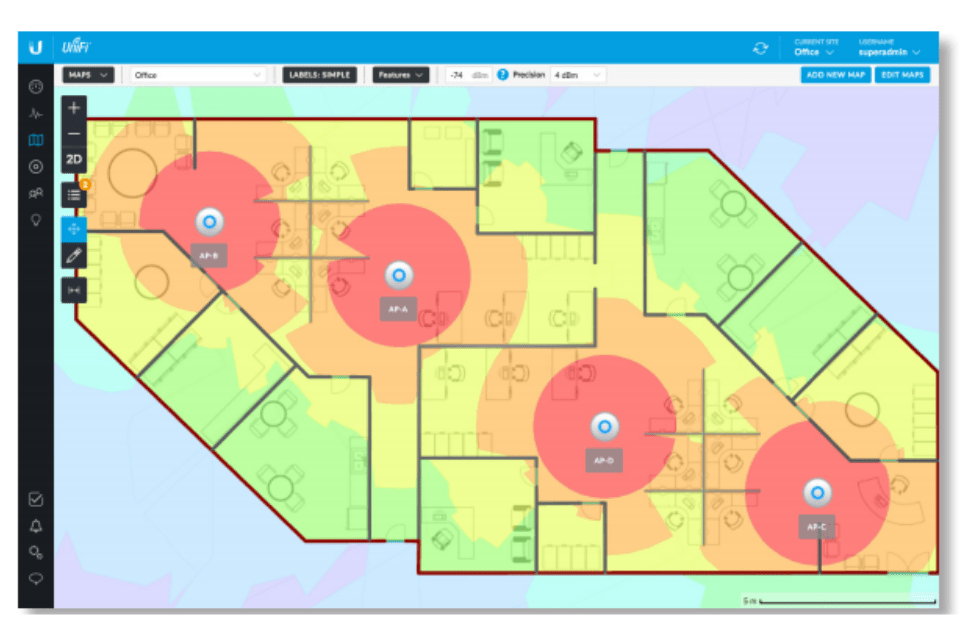The image size is (964, 636).
Task: Click the EDIT MAPS button
Action: tap(903, 75)
